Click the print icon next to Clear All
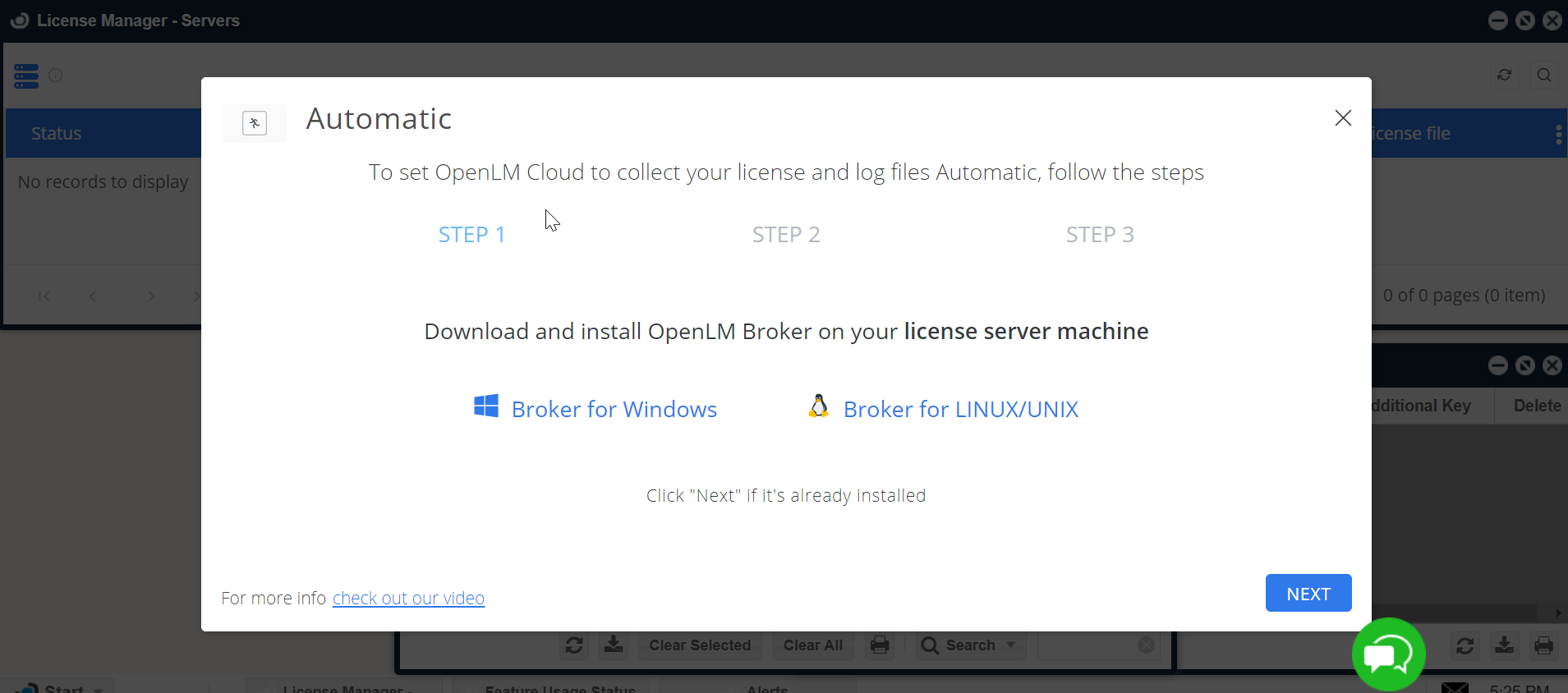 (880, 645)
